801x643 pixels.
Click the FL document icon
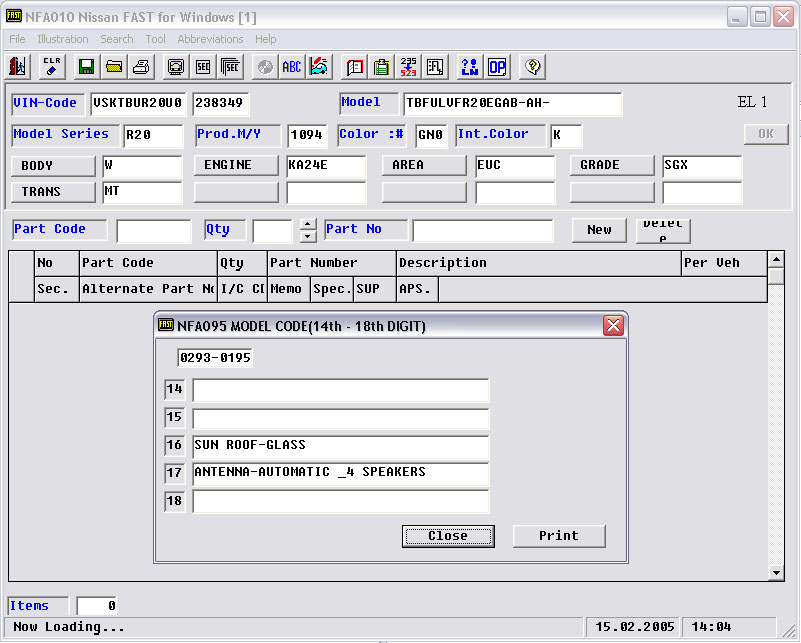[x=435, y=67]
